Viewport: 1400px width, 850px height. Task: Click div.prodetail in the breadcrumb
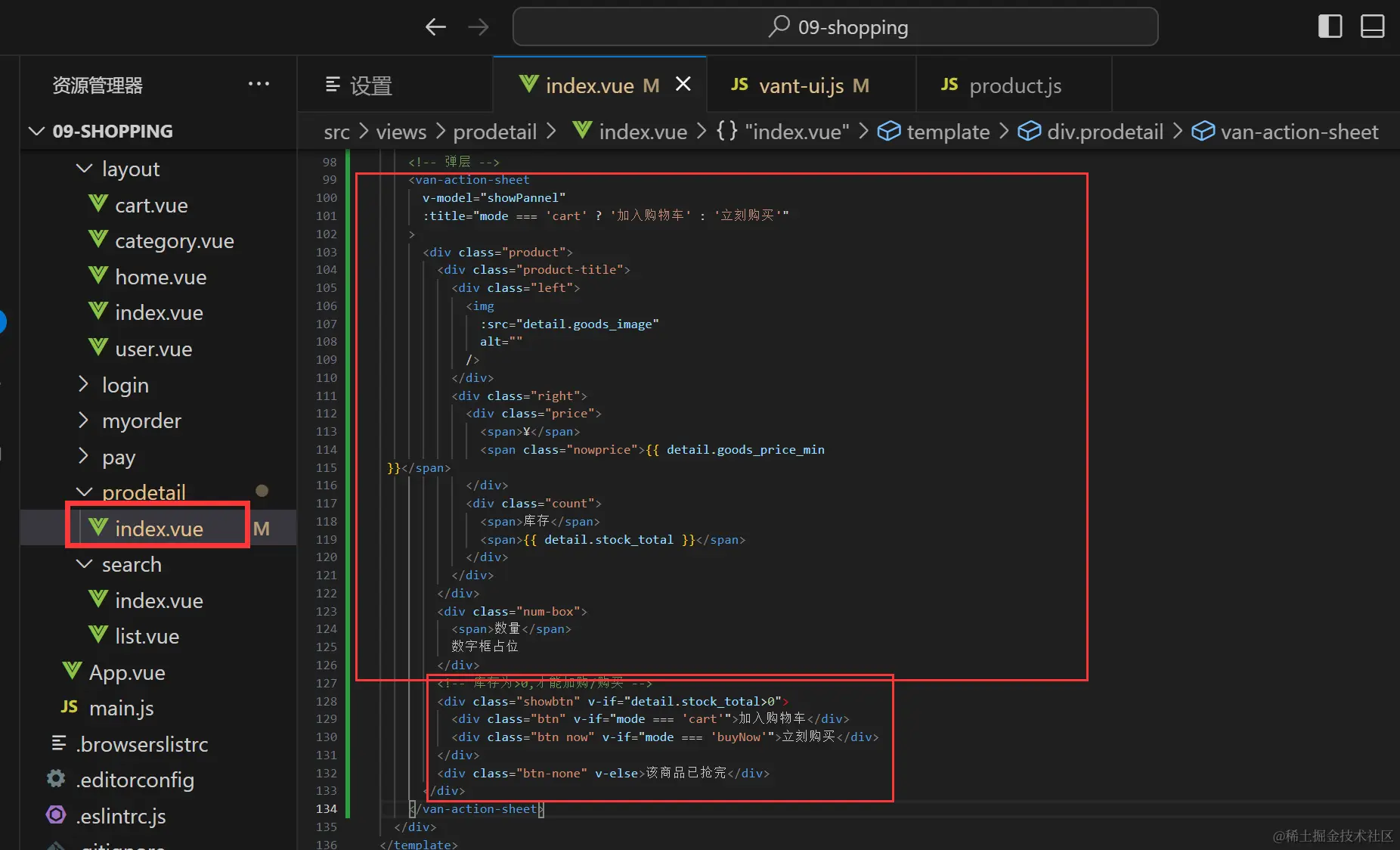pos(1091,132)
